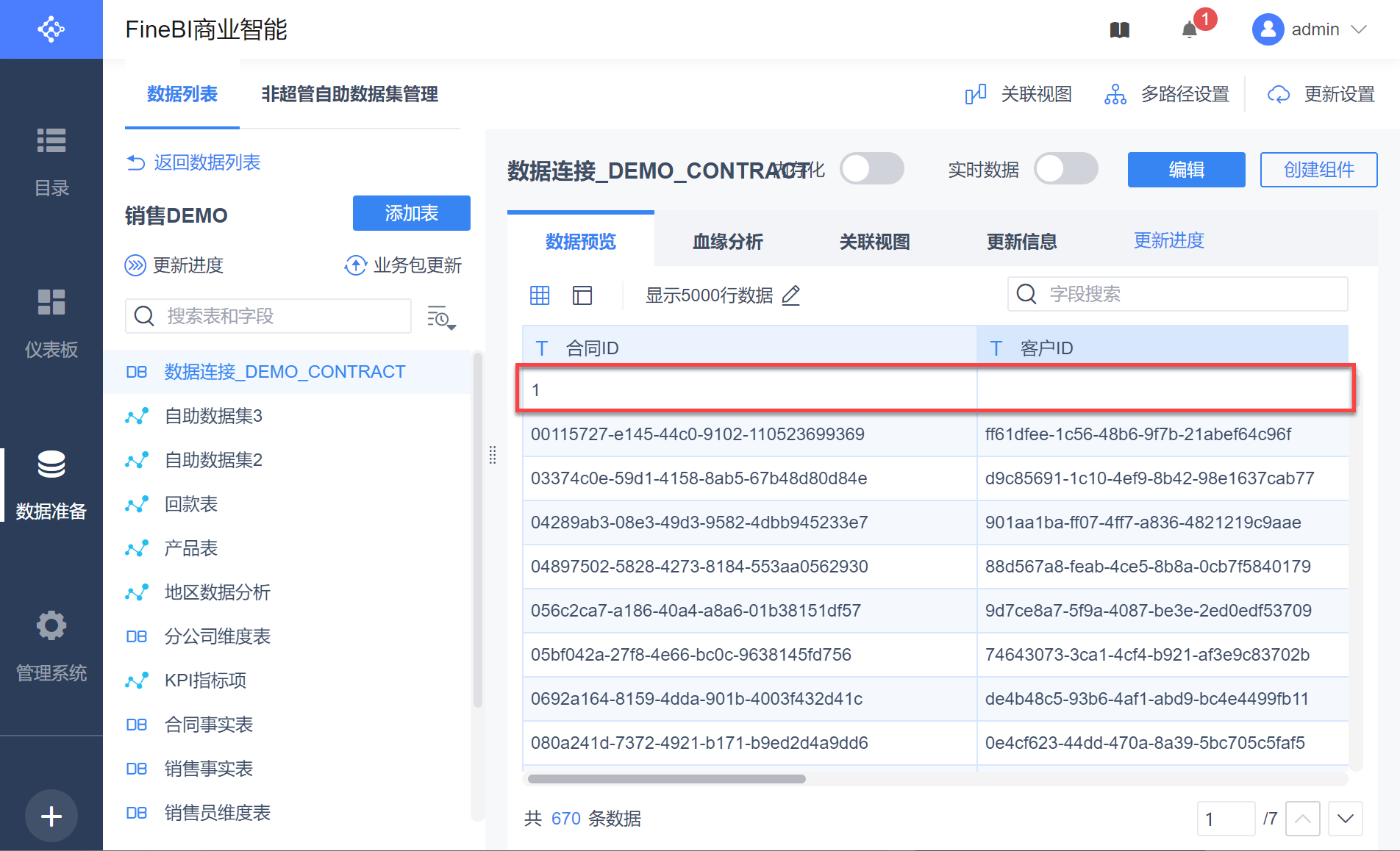The width and height of the screenshot is (1400, 851).
Task: Select 合同事实表 in table list
Action: coord(287,725)
